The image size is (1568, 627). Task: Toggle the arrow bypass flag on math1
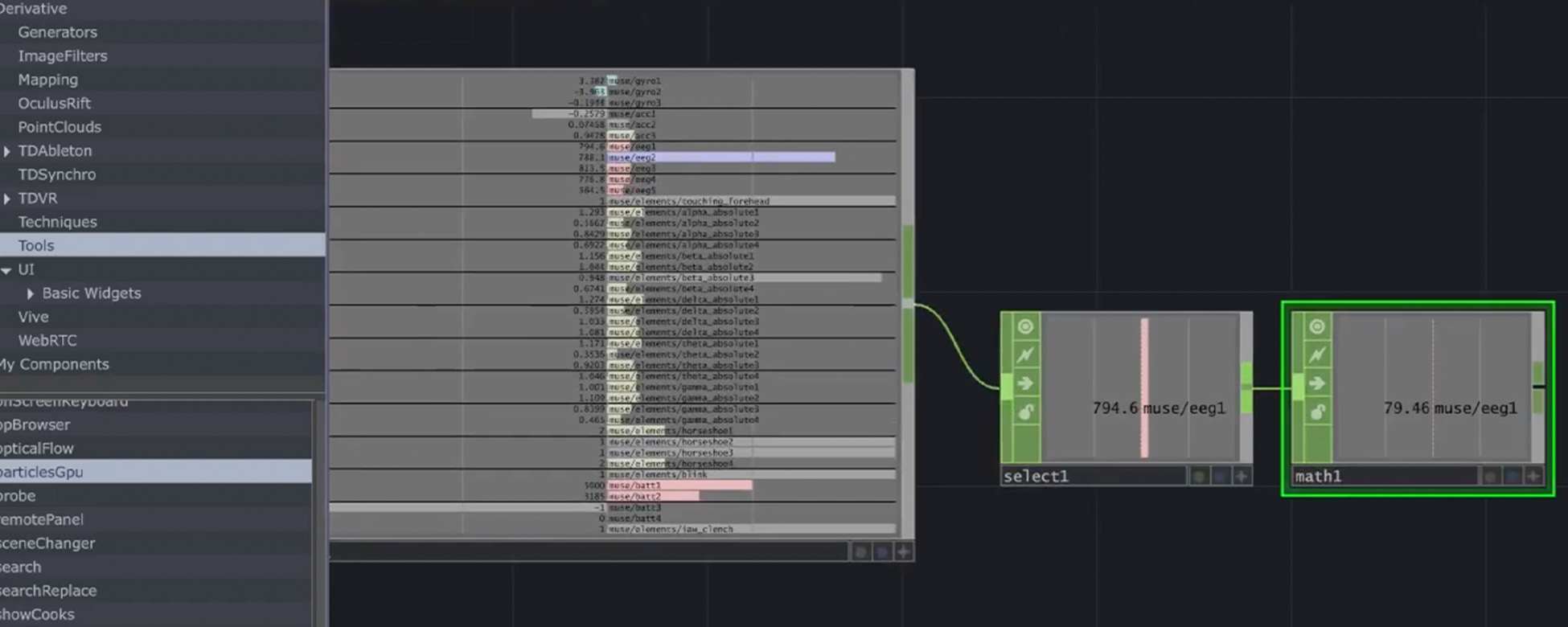click(1316, 383)
